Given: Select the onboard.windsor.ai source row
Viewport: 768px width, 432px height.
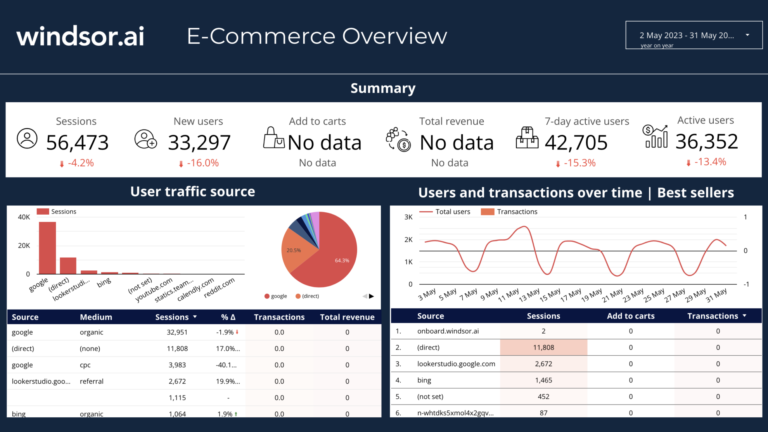Looking at the screenshot, I should (x=576, y=331).
